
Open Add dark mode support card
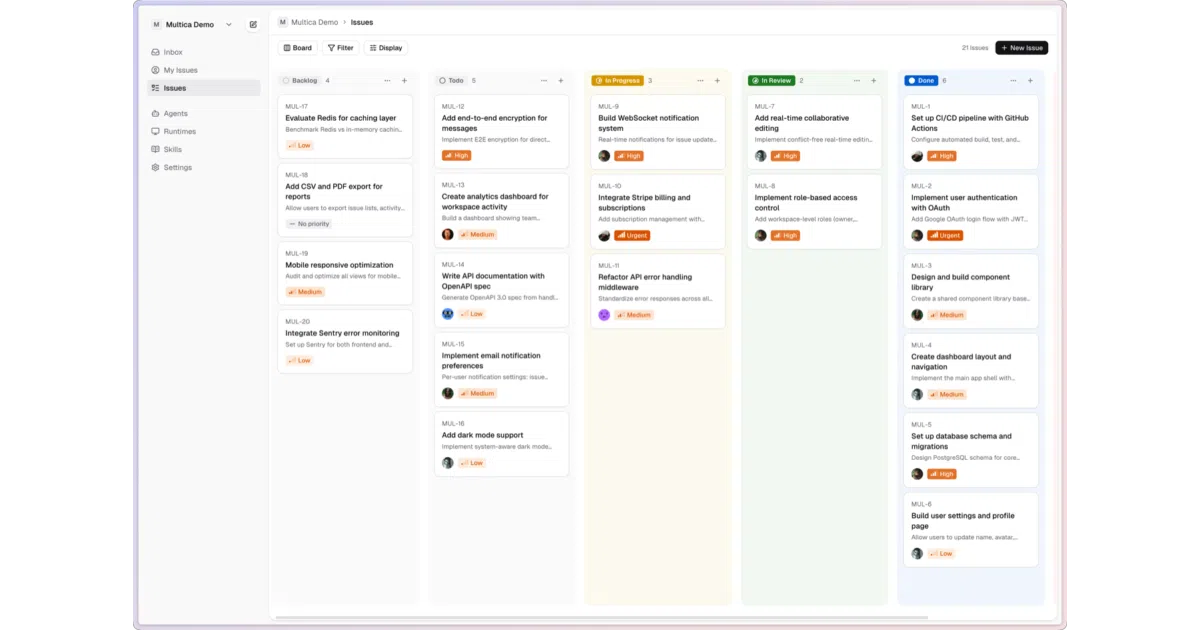coord(501,443)
